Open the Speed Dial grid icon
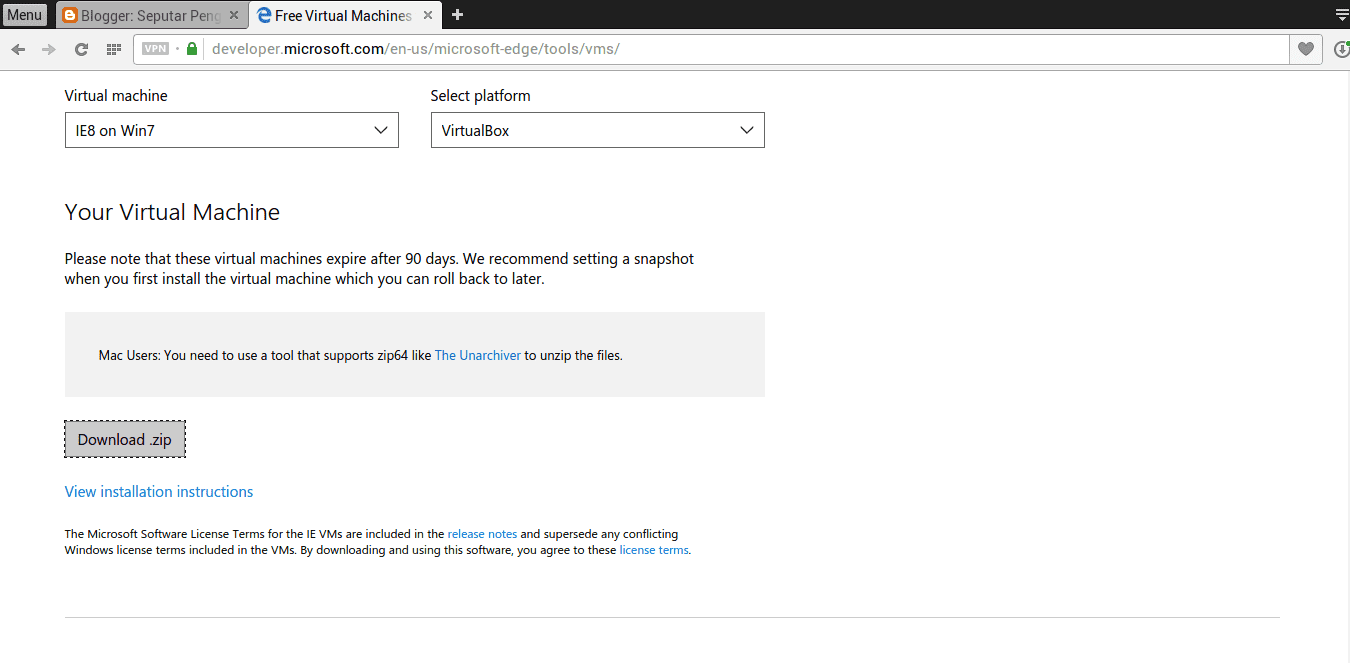The width and height of the screenshot is (1350, 663). pyautogui.click(x=114, y=49)
